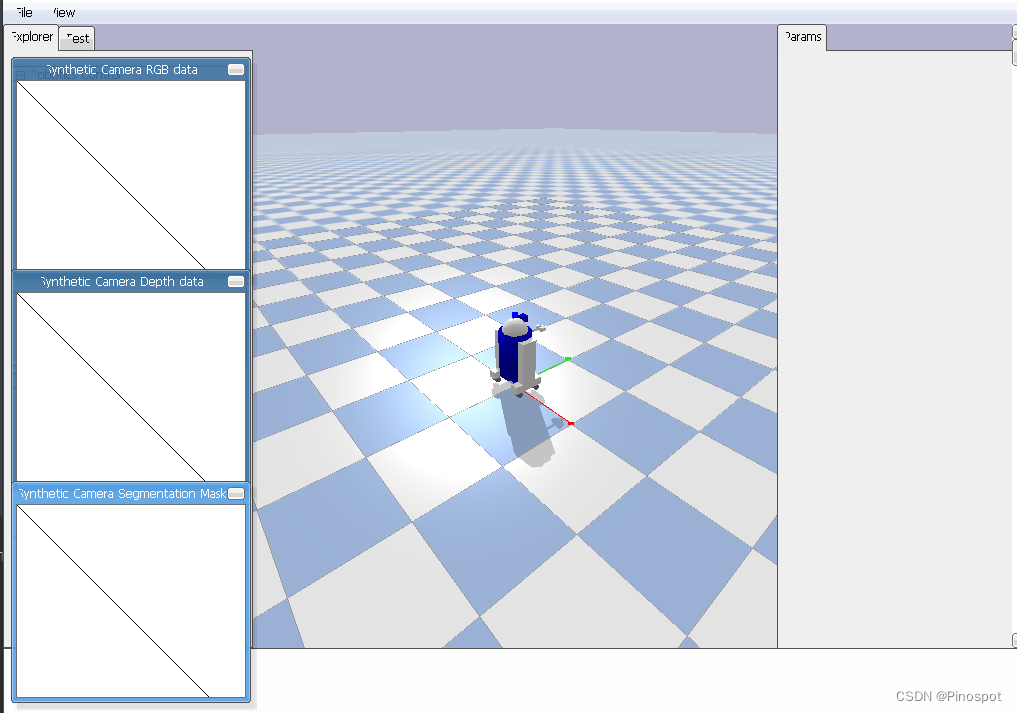Click the RGB data camera preview image
Viewport: 1017px width, 713px height.
[131, 175]
